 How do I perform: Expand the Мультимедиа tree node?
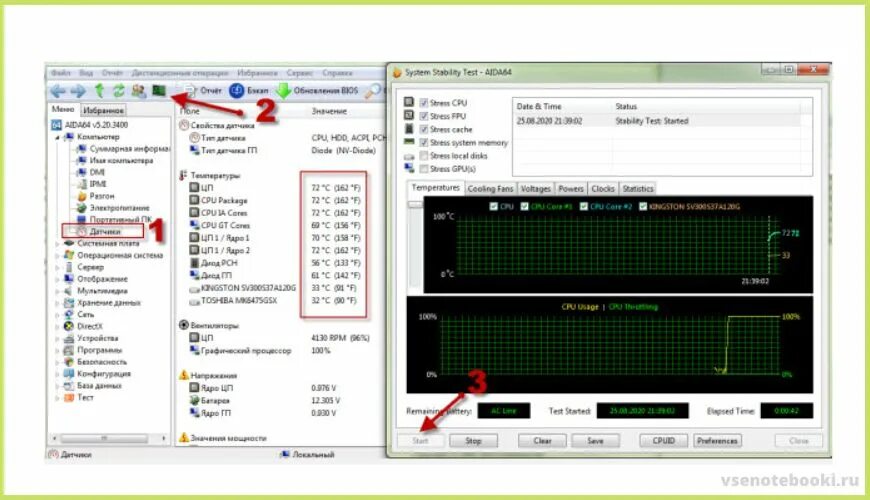coord(57,291)
